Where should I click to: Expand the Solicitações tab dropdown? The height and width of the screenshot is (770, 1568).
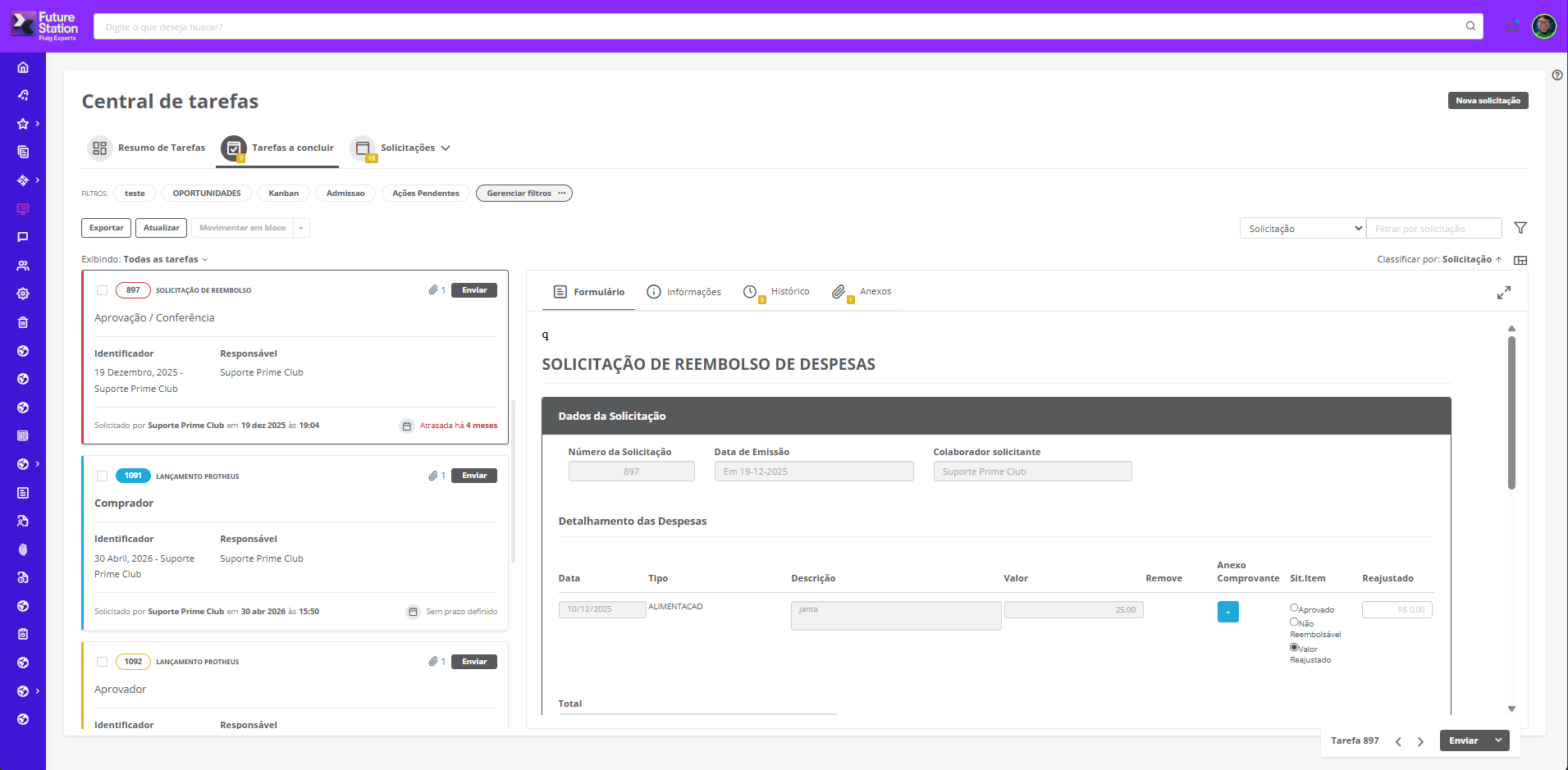click(446, 148)
